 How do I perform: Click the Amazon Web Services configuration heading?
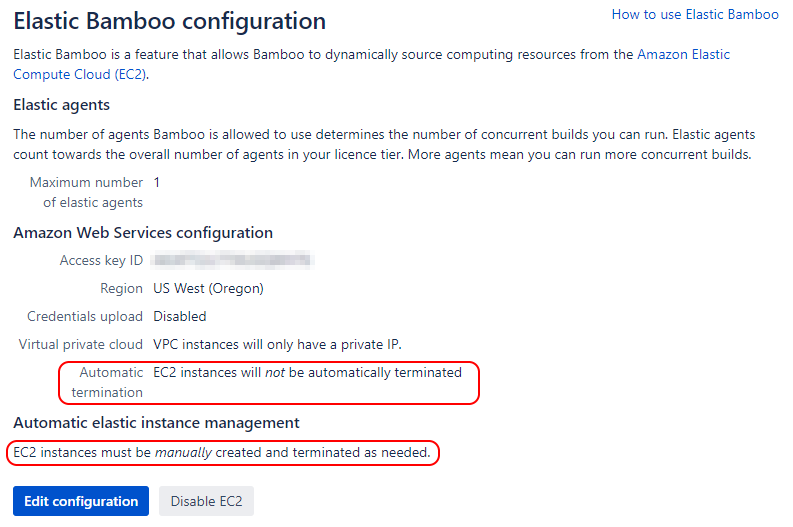click(x=143, y=233)
